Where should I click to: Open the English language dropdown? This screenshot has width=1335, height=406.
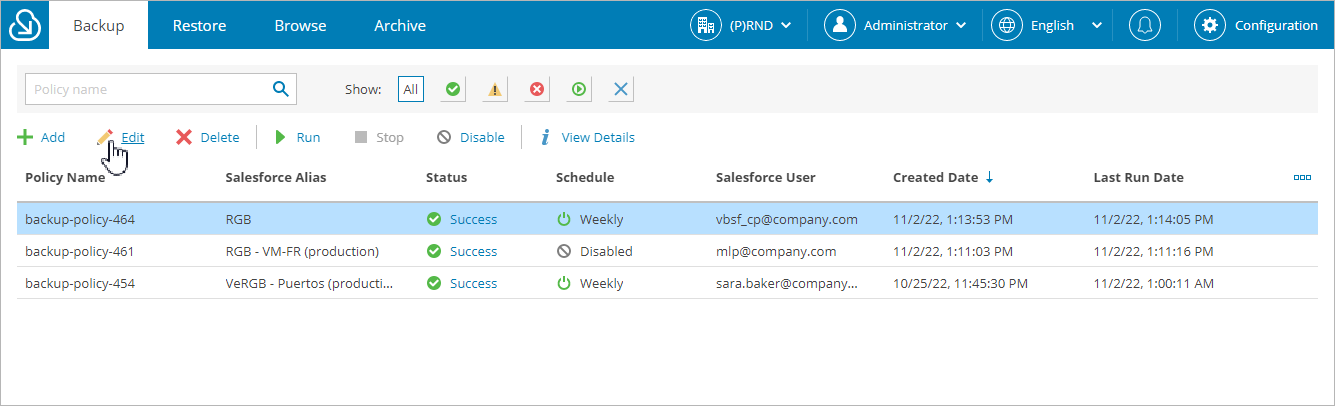click(1048, 25)
